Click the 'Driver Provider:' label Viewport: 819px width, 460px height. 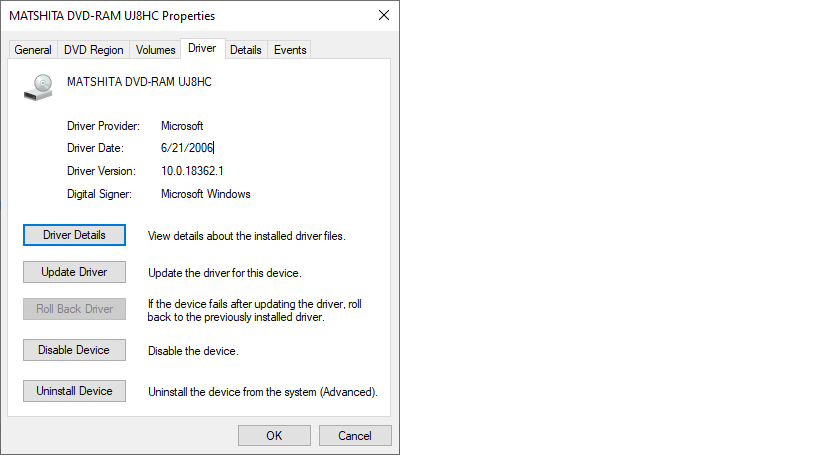tap(103, 126)
